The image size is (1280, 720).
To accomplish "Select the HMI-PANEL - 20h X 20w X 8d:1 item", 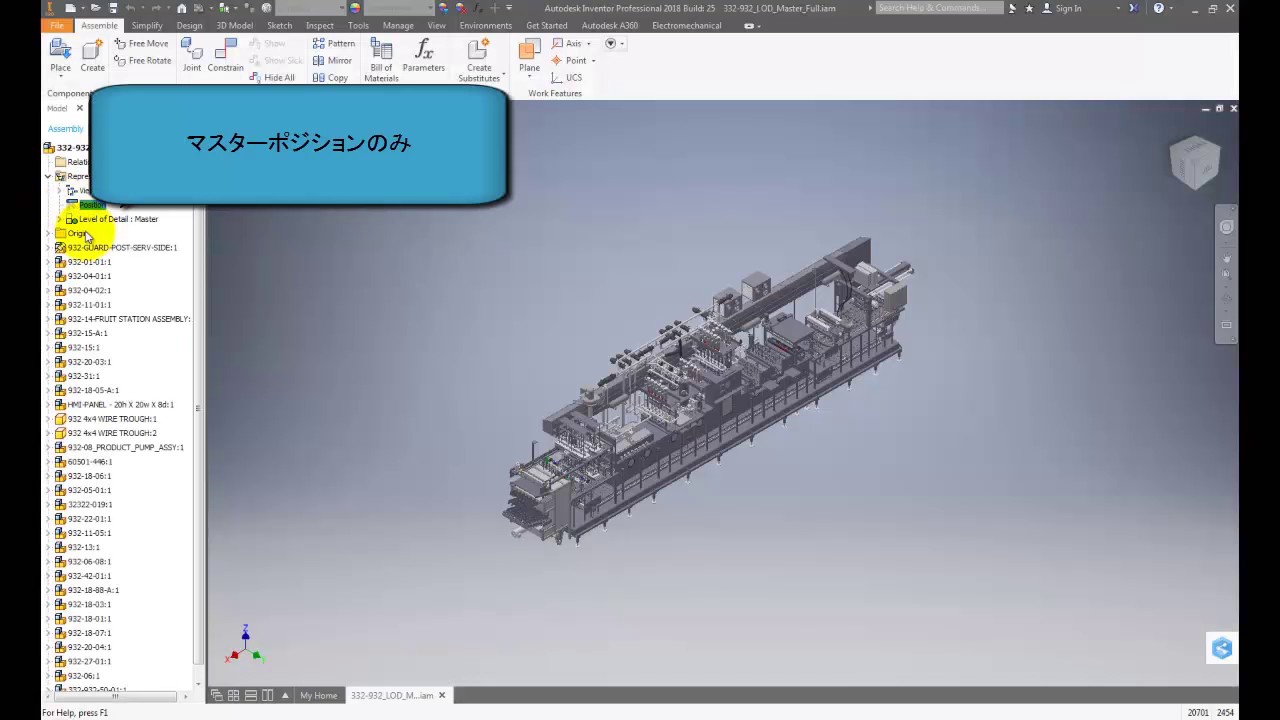I will coord(120,405).
